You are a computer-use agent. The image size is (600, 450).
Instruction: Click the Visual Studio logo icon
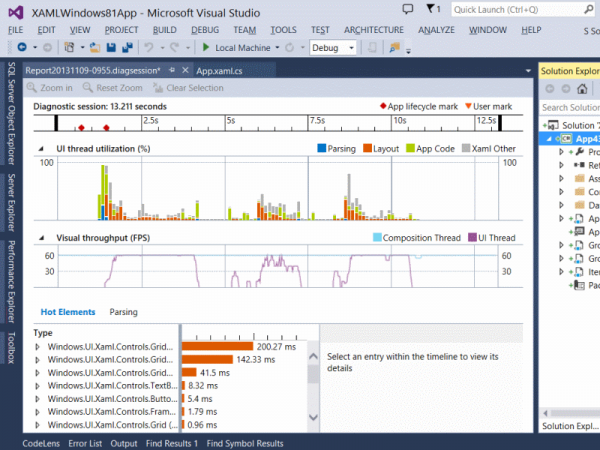16,13
